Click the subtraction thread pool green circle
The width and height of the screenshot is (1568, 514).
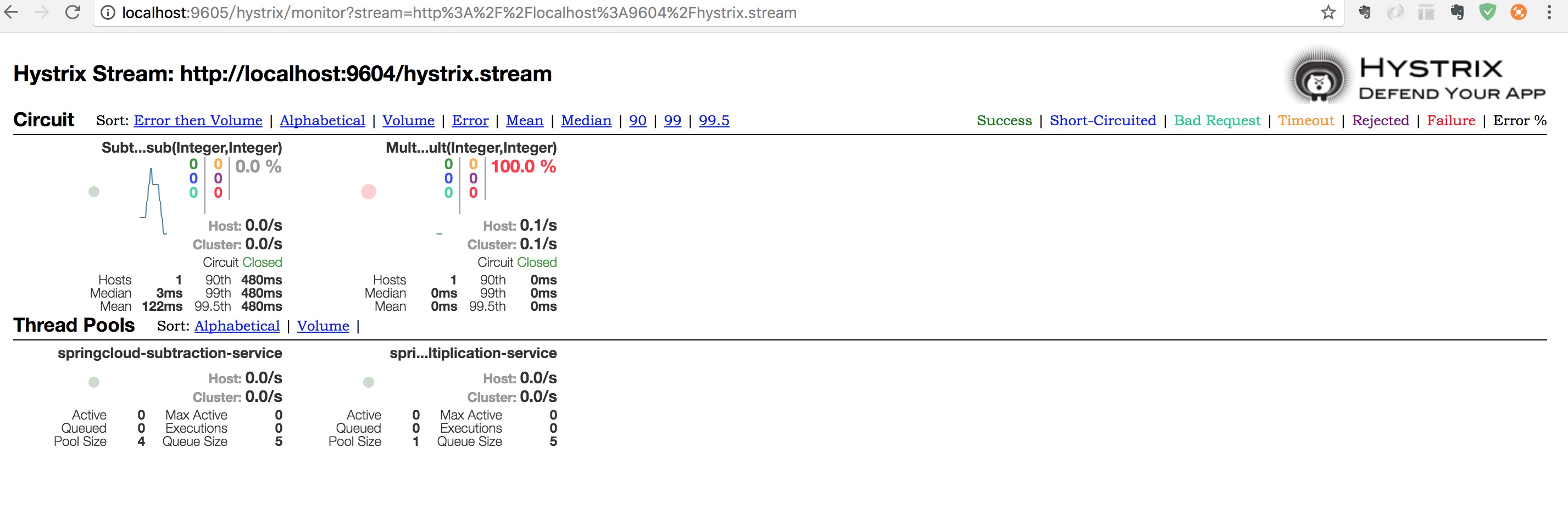coord(94,382)
